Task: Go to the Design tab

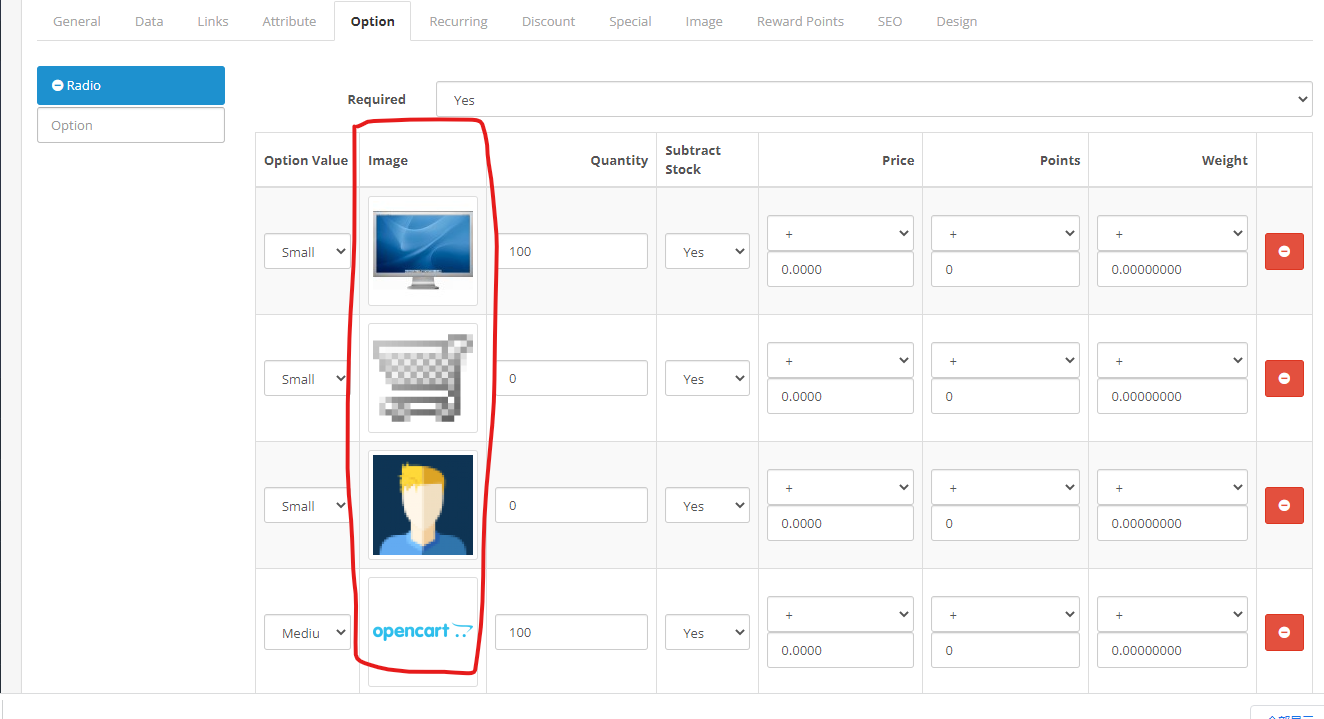Action: 957,21
